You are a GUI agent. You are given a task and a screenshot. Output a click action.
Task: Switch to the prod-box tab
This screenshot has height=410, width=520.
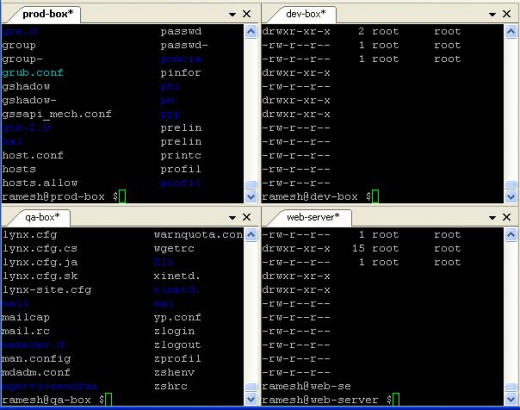click(47, 14)
